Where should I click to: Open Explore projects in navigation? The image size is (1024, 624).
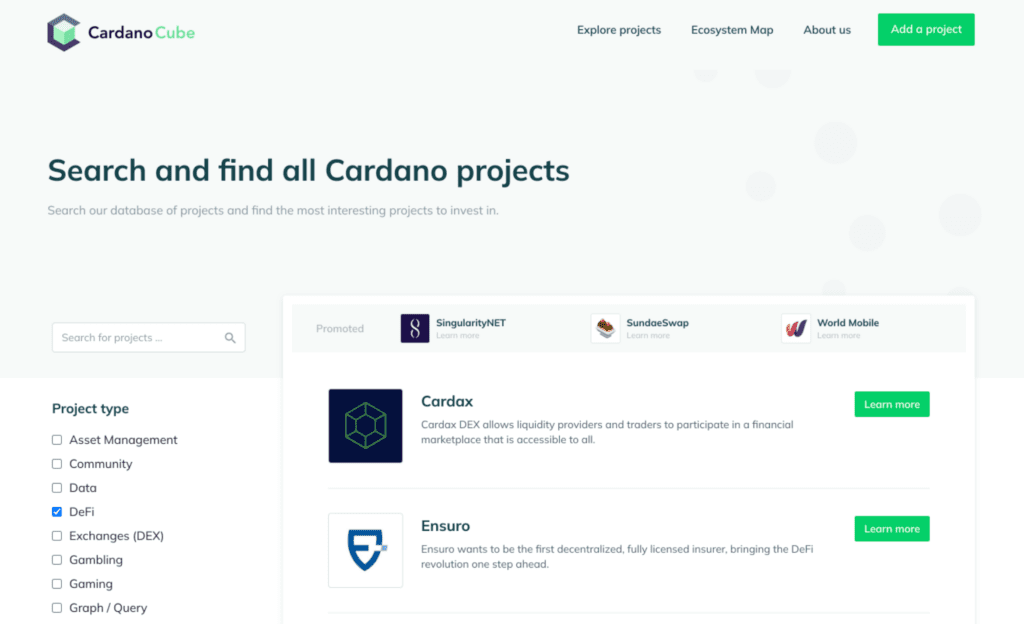[x=618, y=30]
